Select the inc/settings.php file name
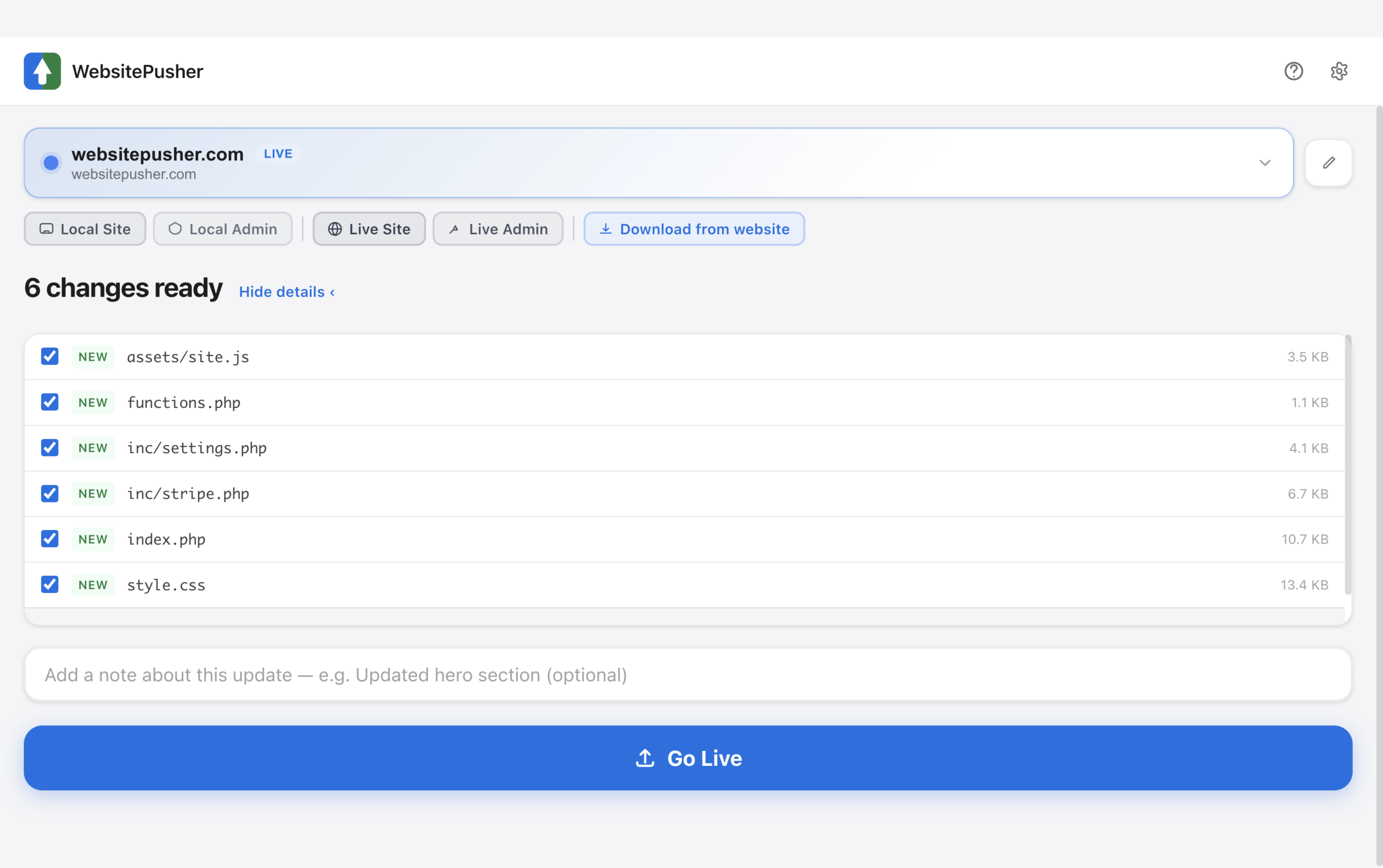This screenshot has height=868, width=1383. (x=197, y=448)
